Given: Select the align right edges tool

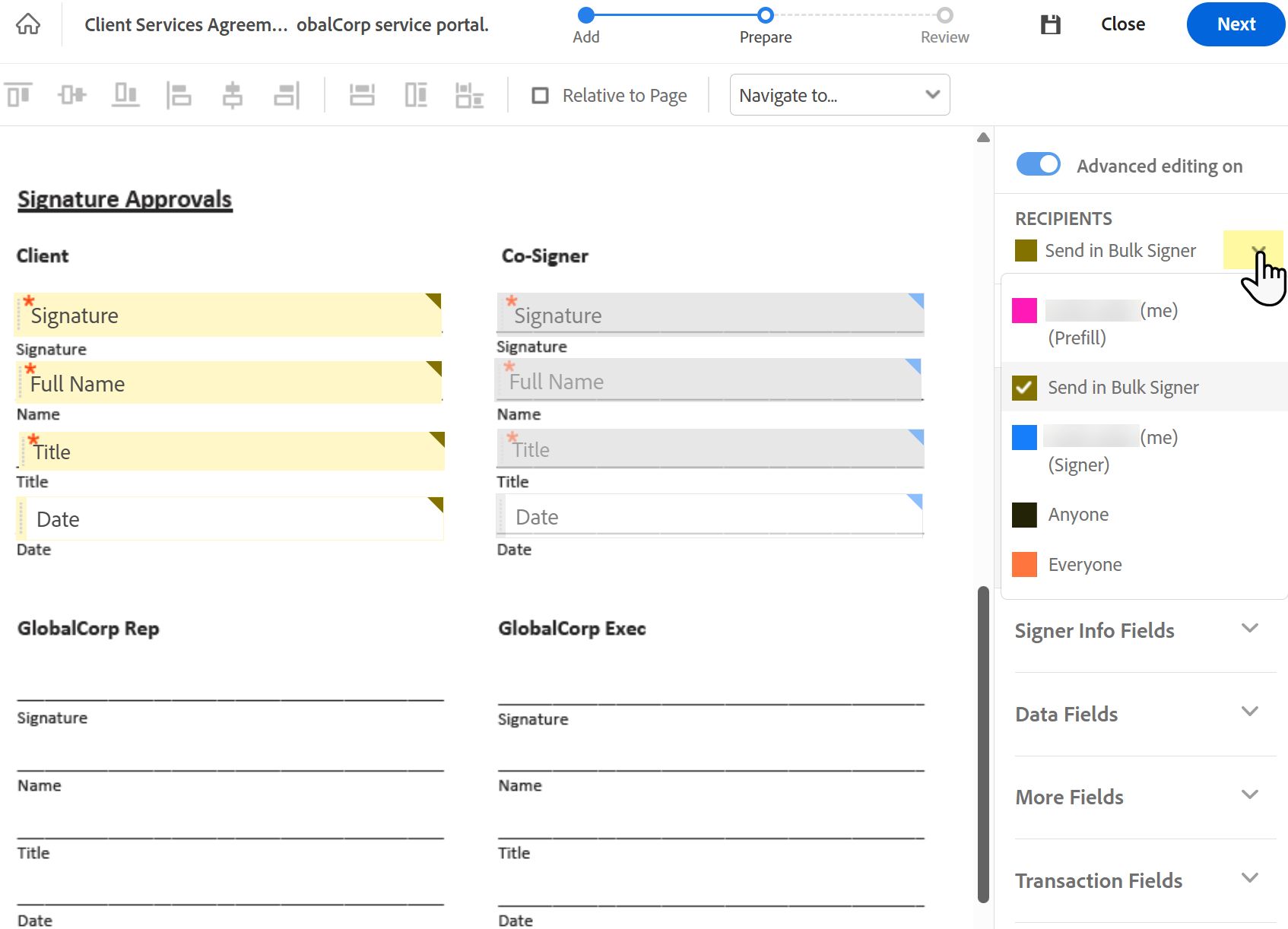Looking at the screenshot, I should click(x=287, y=95).
